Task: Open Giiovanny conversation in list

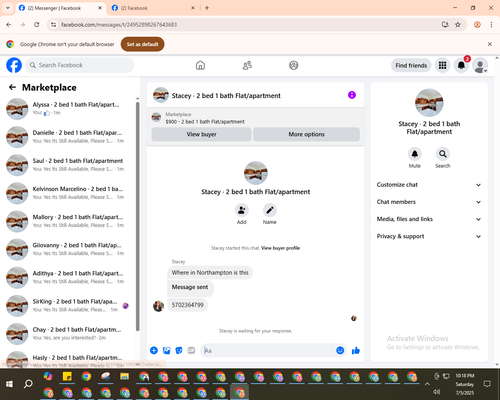Action: click(68, 249)
